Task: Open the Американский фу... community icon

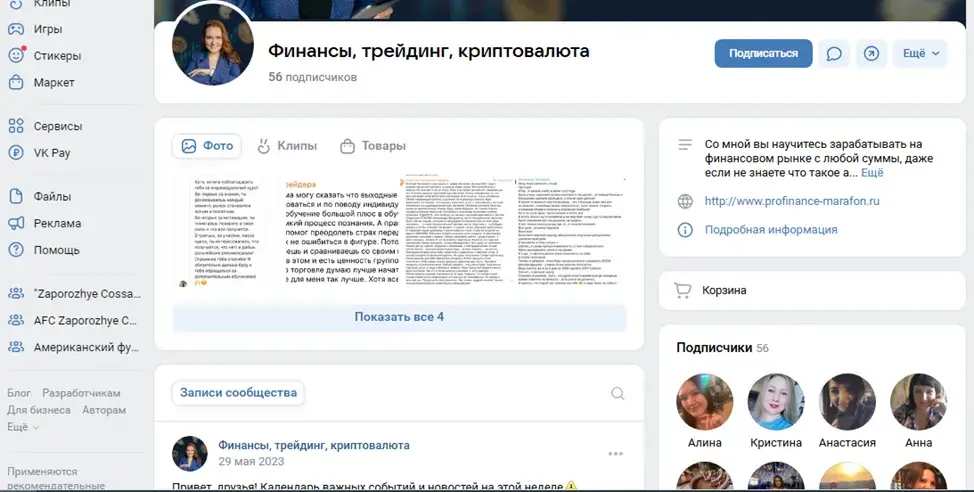Action: (x=16, y=347)
